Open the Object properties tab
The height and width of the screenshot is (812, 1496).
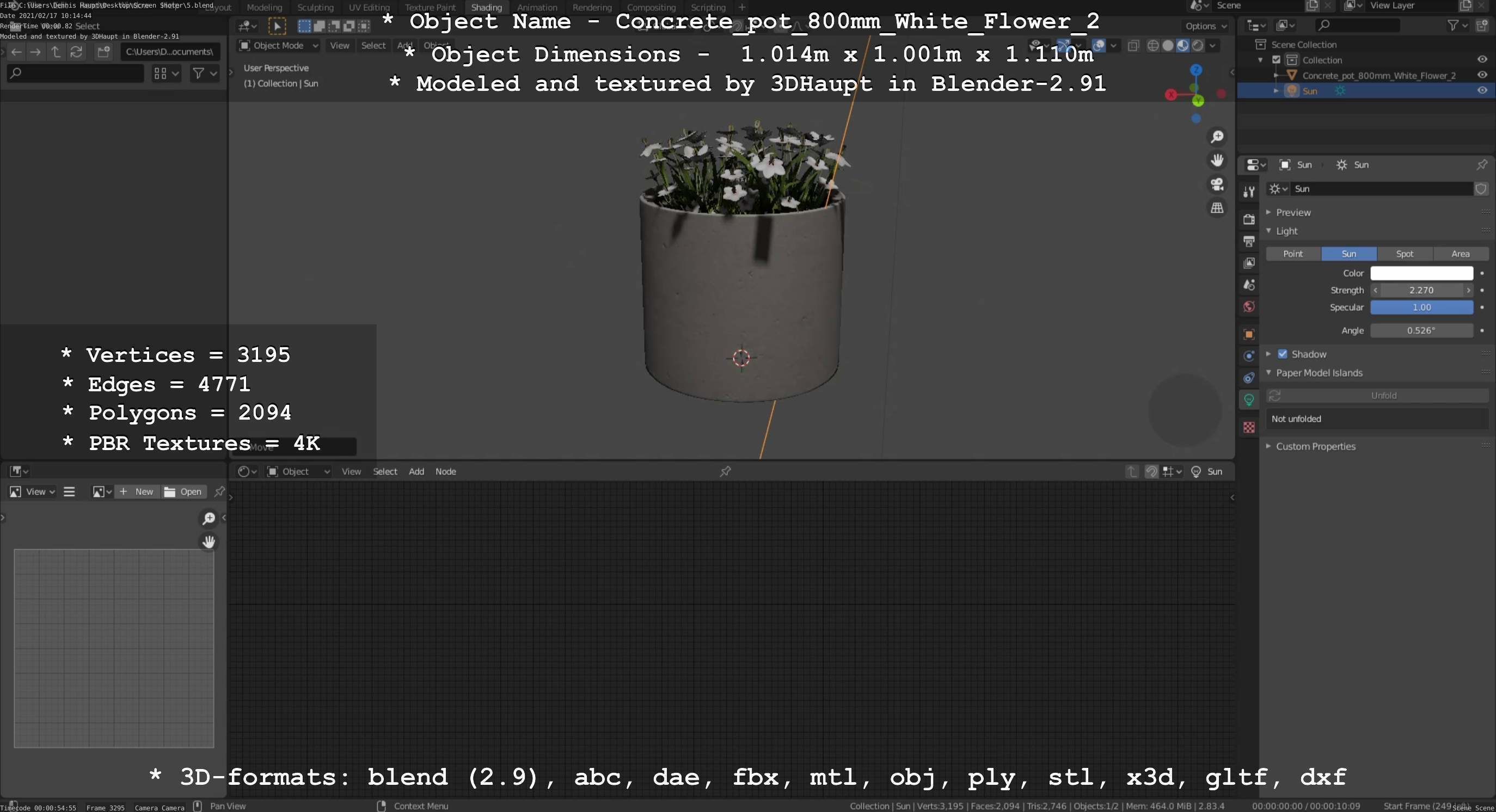(x=1249, y=334)
